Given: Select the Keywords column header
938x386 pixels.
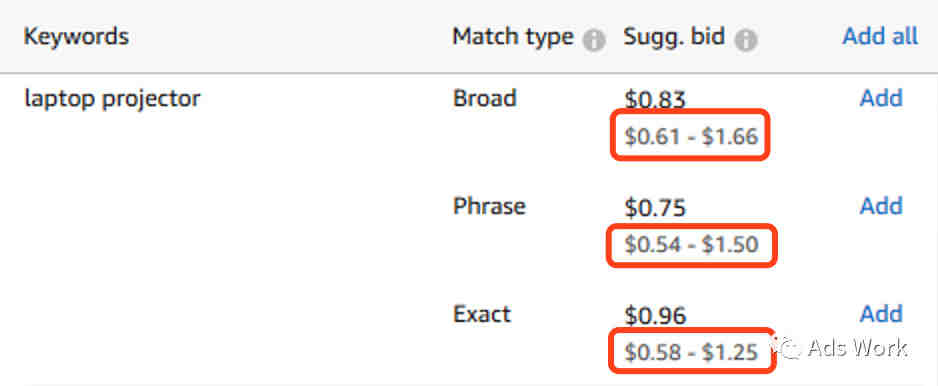Looking at the screenshot, I should (x=76, y=37).
